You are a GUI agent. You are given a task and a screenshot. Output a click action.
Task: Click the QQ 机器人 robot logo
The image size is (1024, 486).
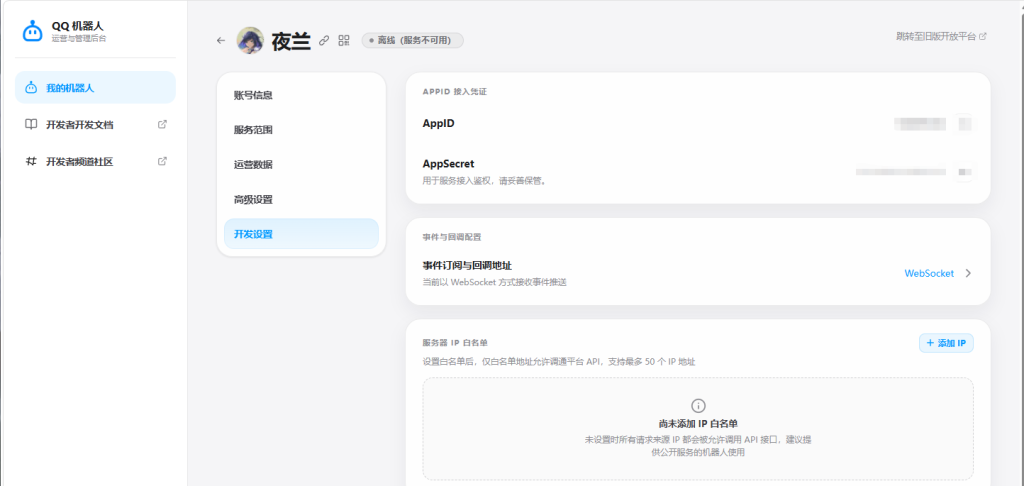coord(32,31)
